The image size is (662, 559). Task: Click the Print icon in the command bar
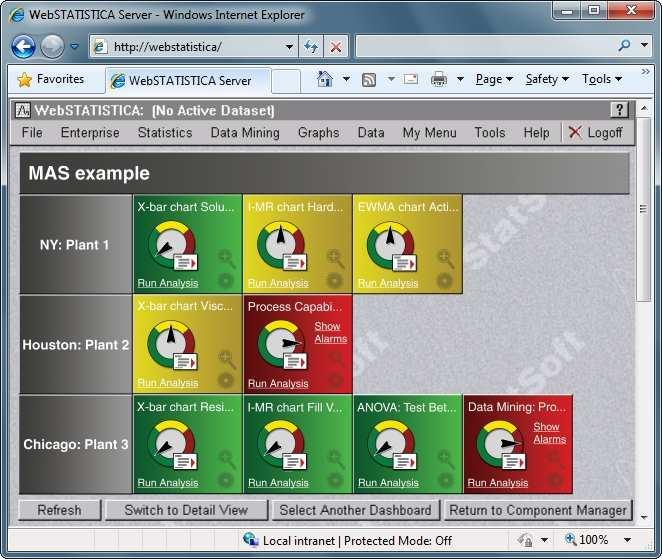(x=439, y=79)
